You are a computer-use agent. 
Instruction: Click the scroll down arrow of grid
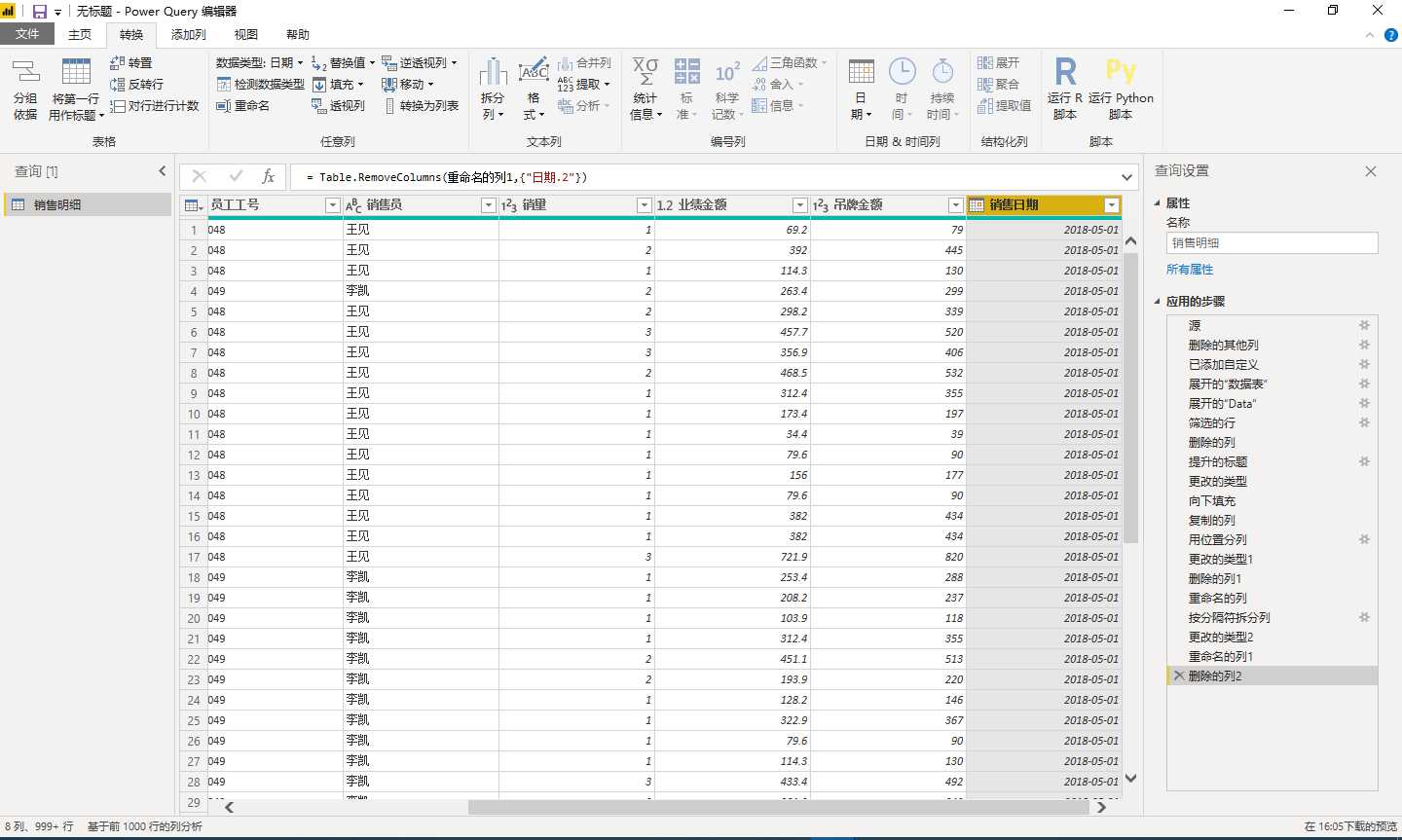tap(1130, 779)
